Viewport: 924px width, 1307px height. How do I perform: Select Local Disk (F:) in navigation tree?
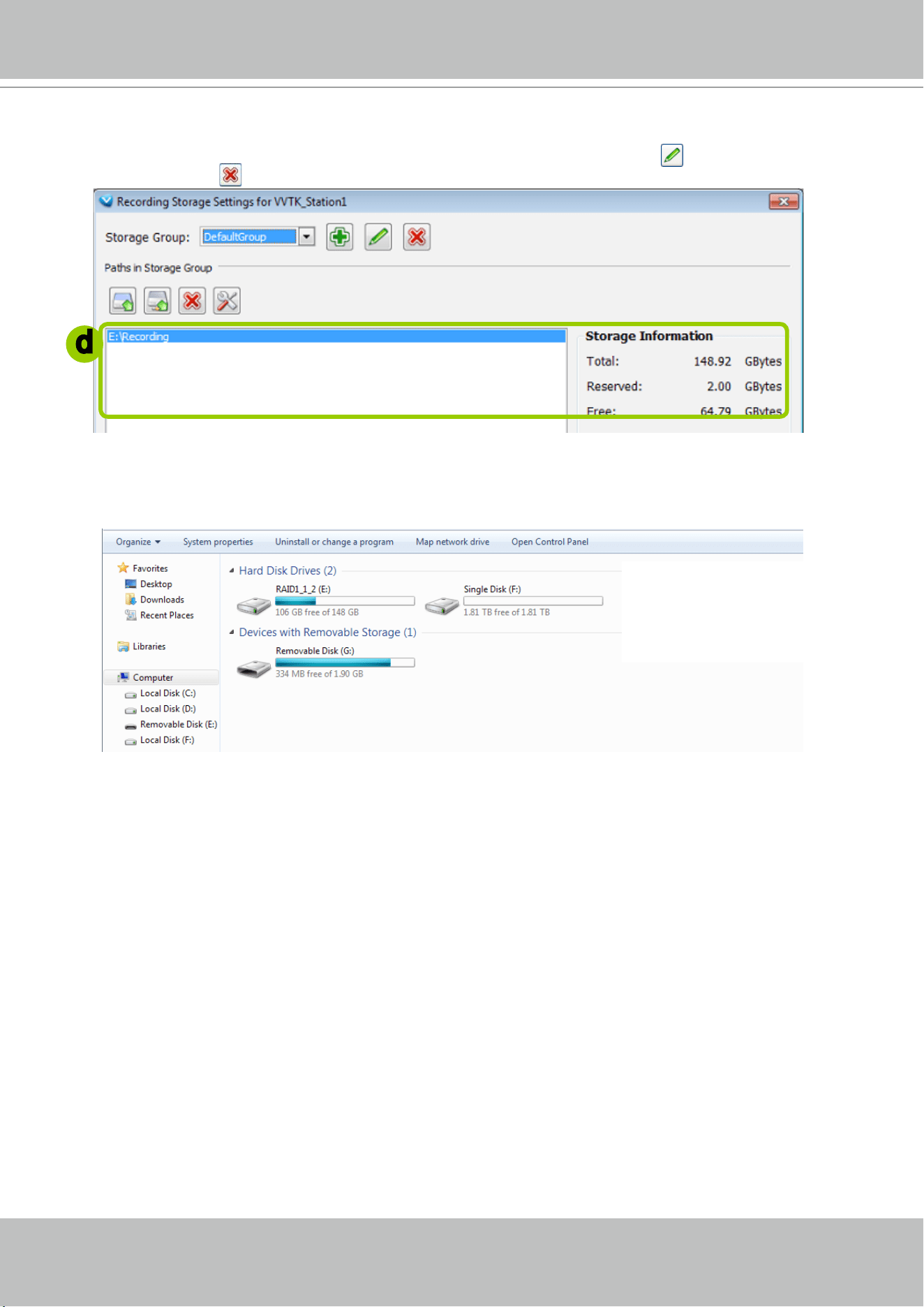pyautogui.click(x=167, y=740)
